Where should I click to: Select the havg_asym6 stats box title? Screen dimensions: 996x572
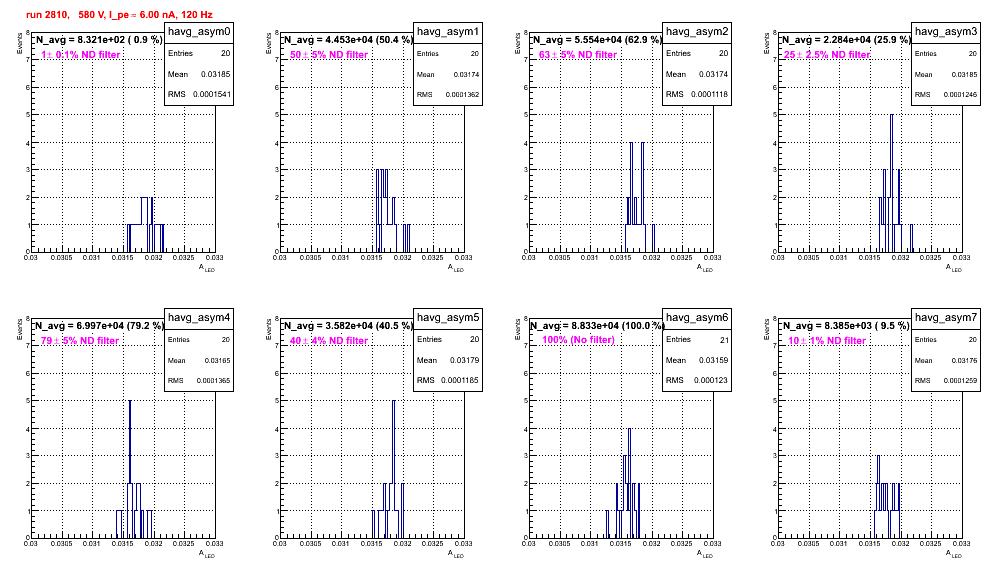coord(697,318)
